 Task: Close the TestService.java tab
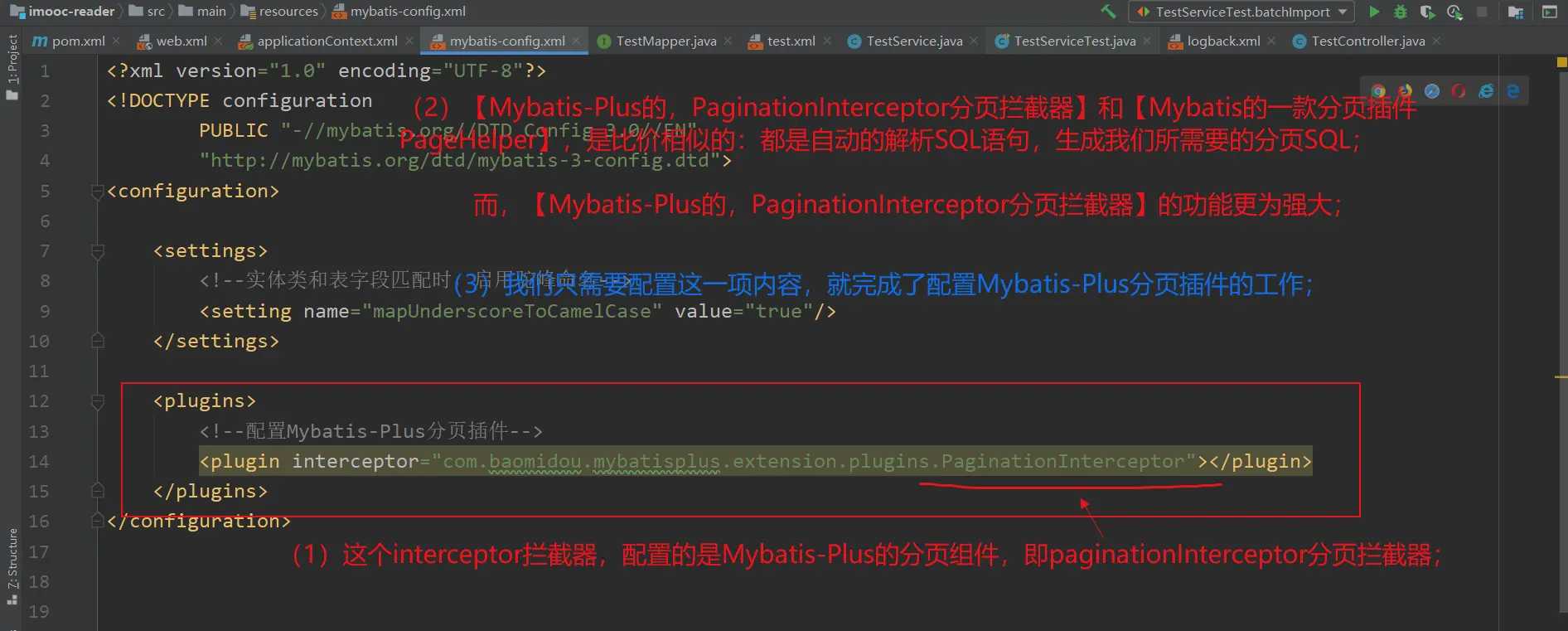(x=974, y=41)
